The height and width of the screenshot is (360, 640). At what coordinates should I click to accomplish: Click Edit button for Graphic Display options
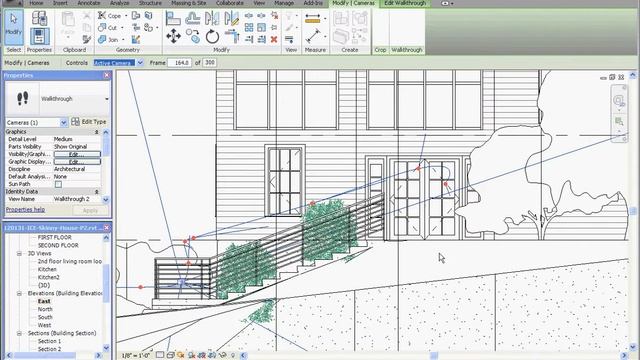tap(77, 162)
